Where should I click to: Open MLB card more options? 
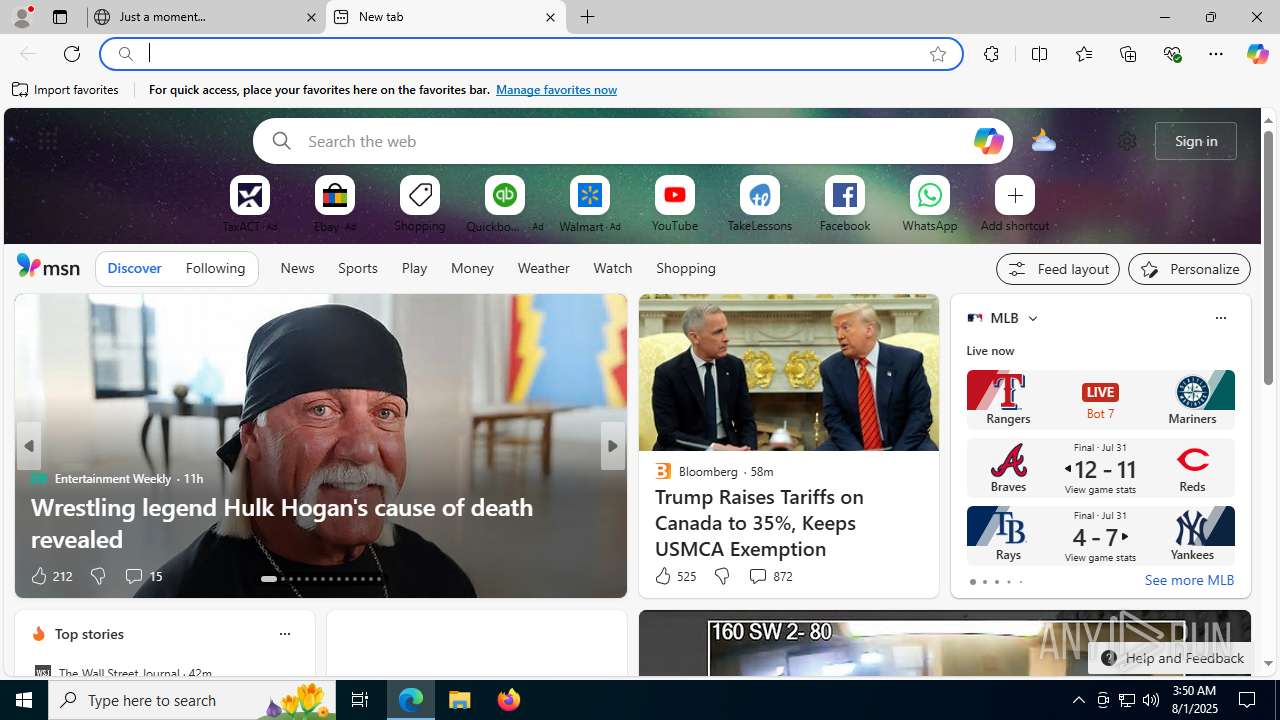tap(1220, 318)
